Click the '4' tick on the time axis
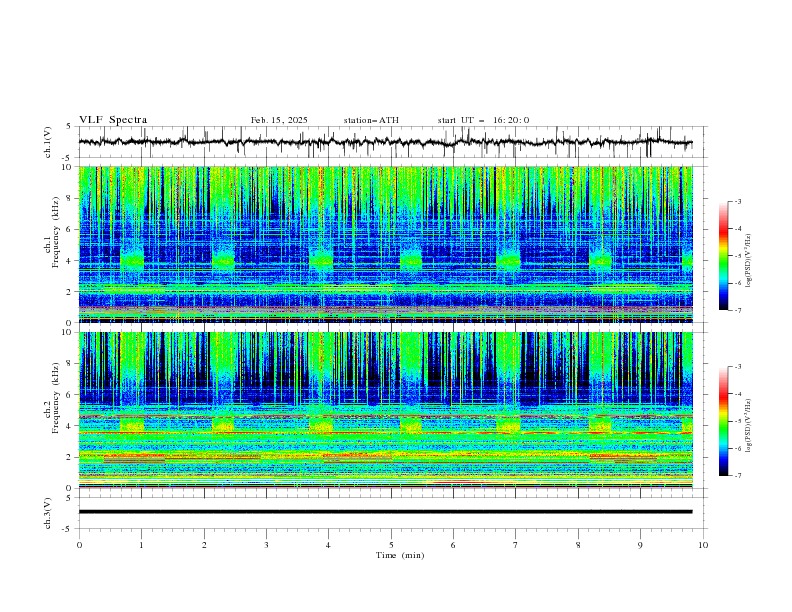This screenshot has height=612, width=792. (x=328, y=545)
